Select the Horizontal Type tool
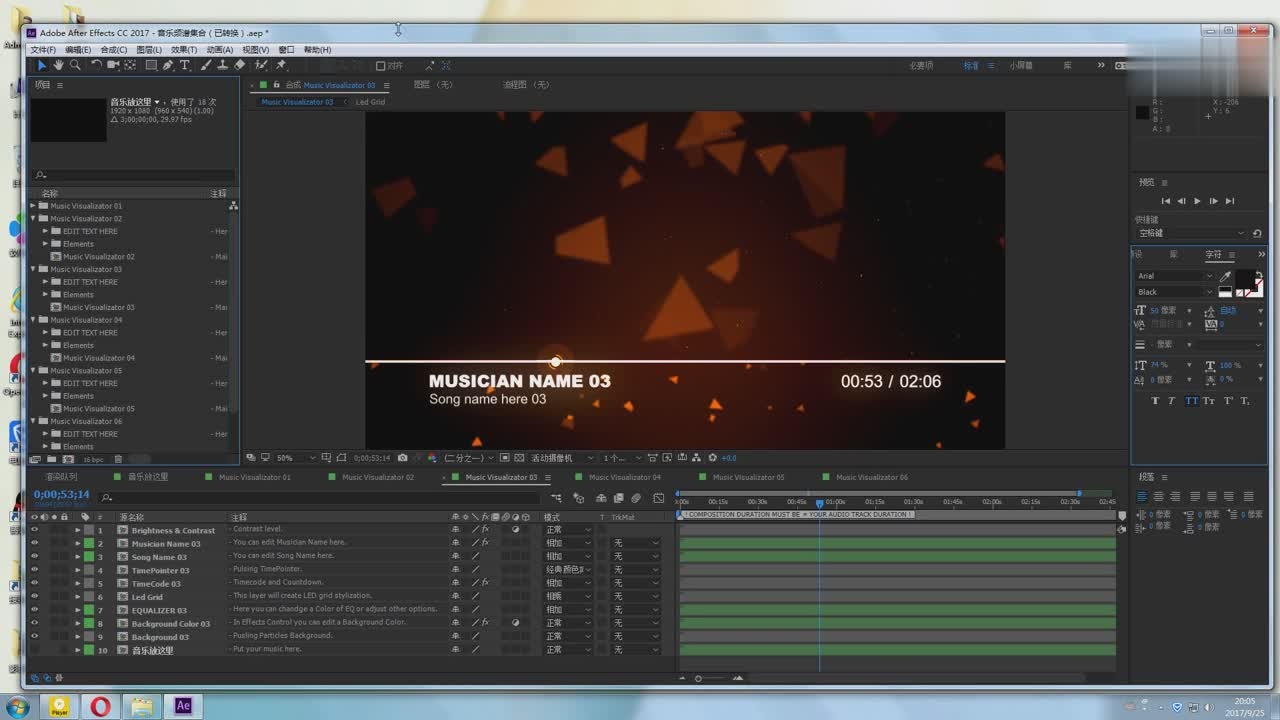 (x=184, y=65)
